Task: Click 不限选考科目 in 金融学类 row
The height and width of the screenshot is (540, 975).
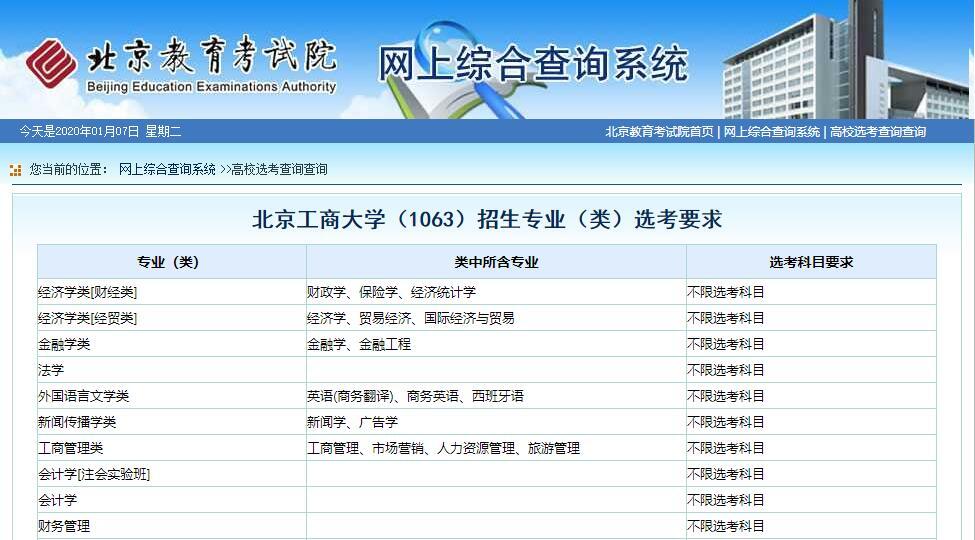Action: pyautogui.click(x=811, y=344)
